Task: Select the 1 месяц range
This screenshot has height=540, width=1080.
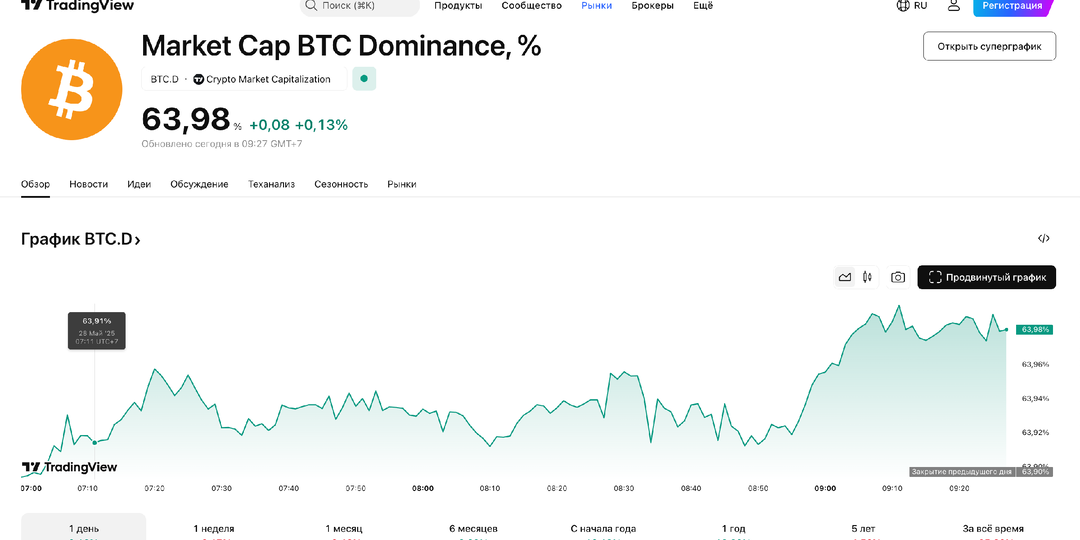Action: tap(344, 528)
